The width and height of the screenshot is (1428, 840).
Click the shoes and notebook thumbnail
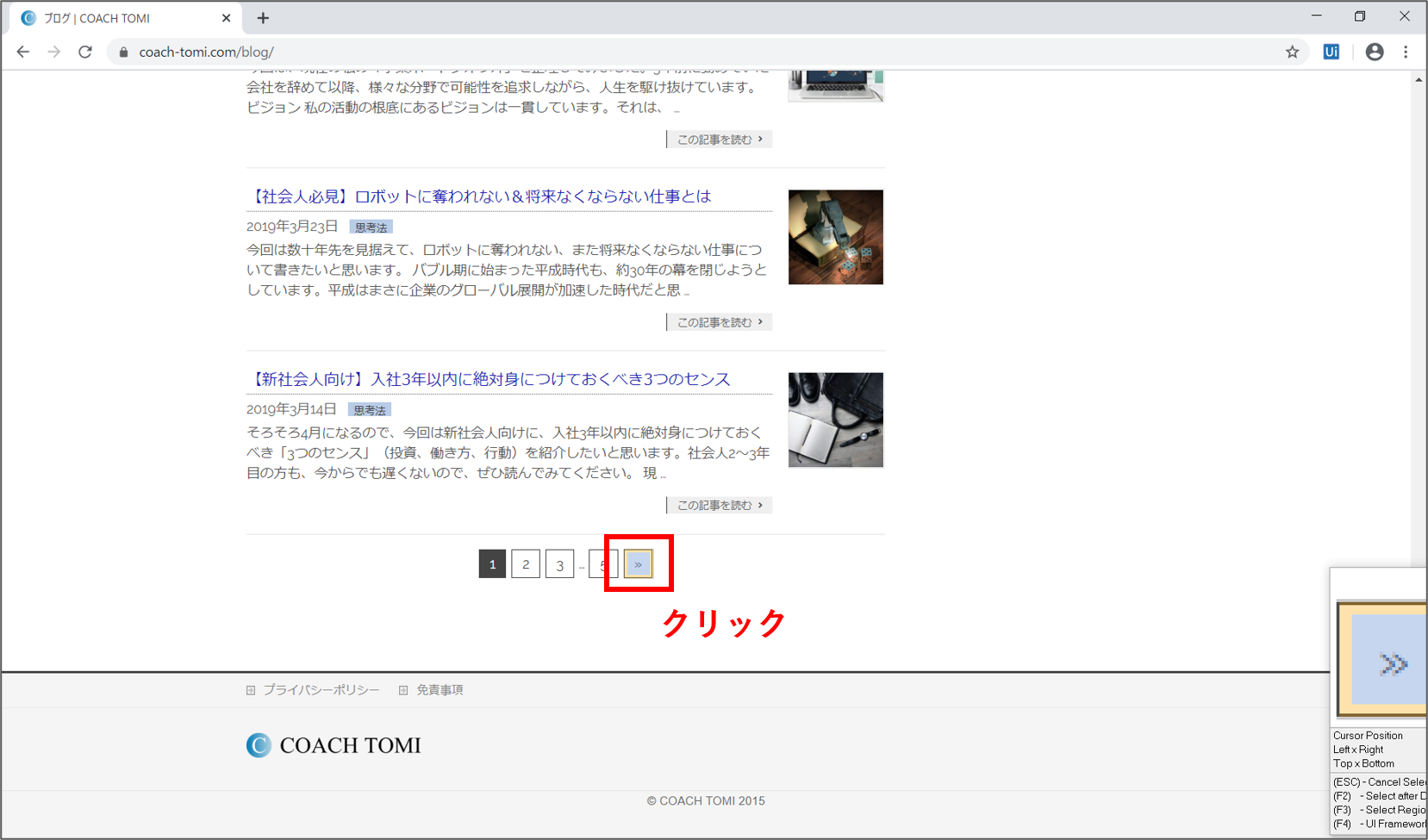pyautogui.click(x=835, y=420)
